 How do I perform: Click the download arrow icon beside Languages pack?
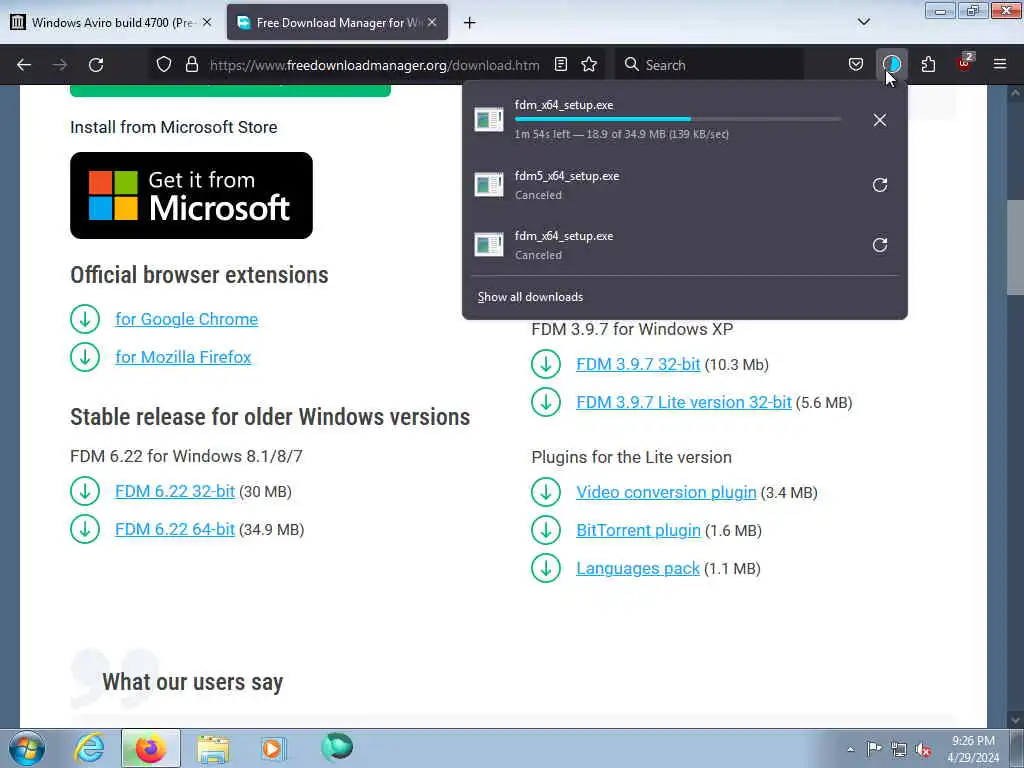pyautogui.click(x=546, y=568)
